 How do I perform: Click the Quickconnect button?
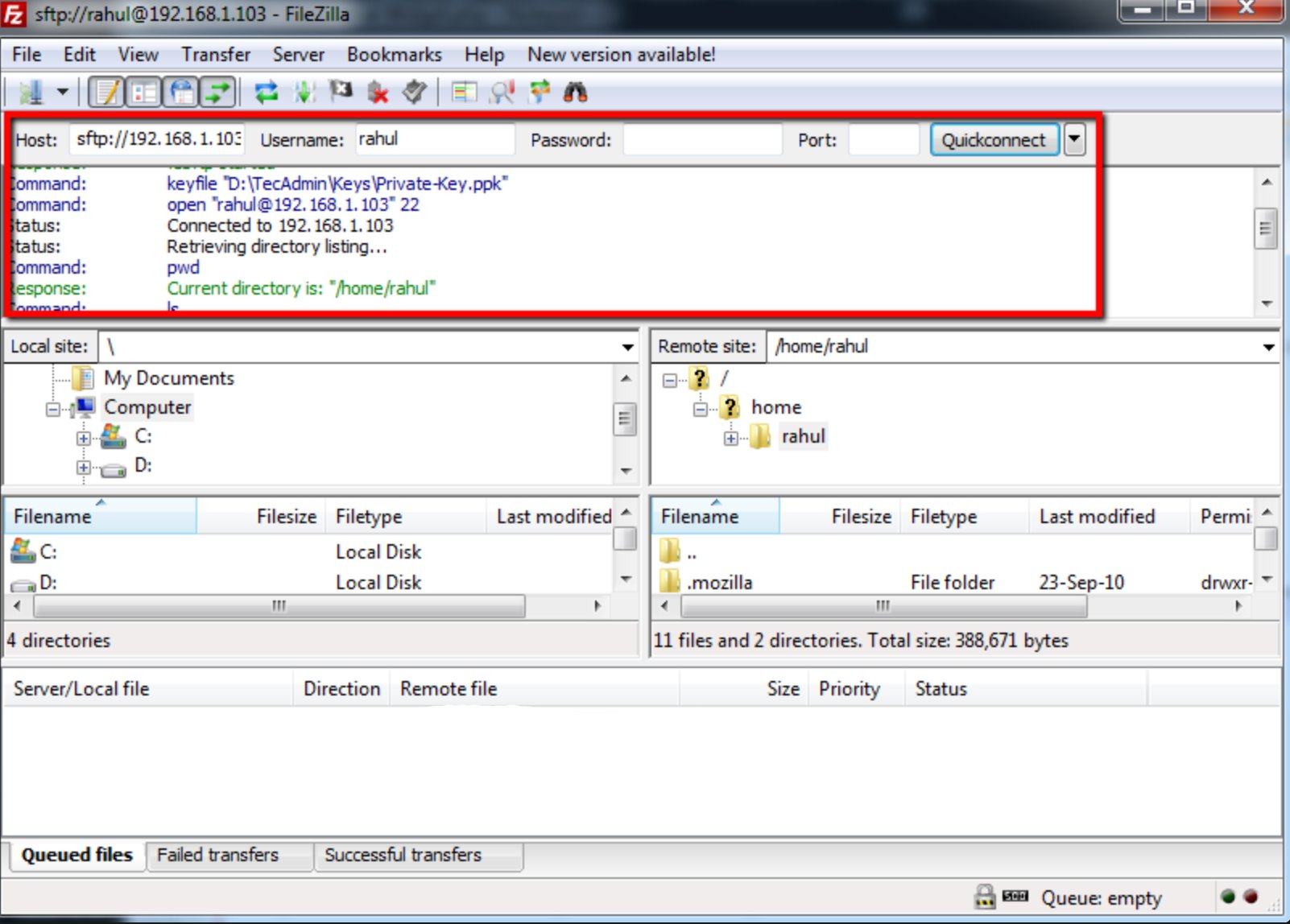point(994,140)
